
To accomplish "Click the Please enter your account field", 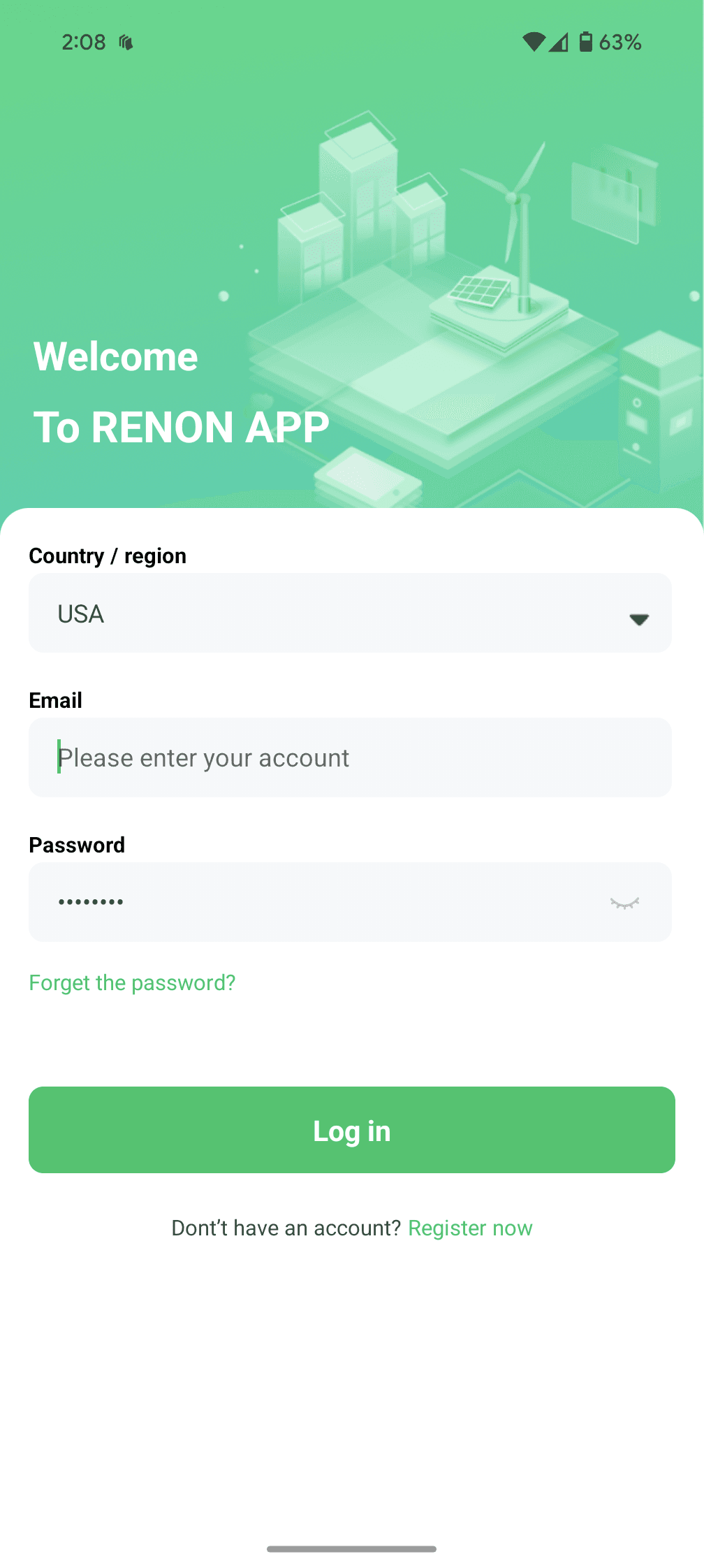I will (x=351, y=757).
